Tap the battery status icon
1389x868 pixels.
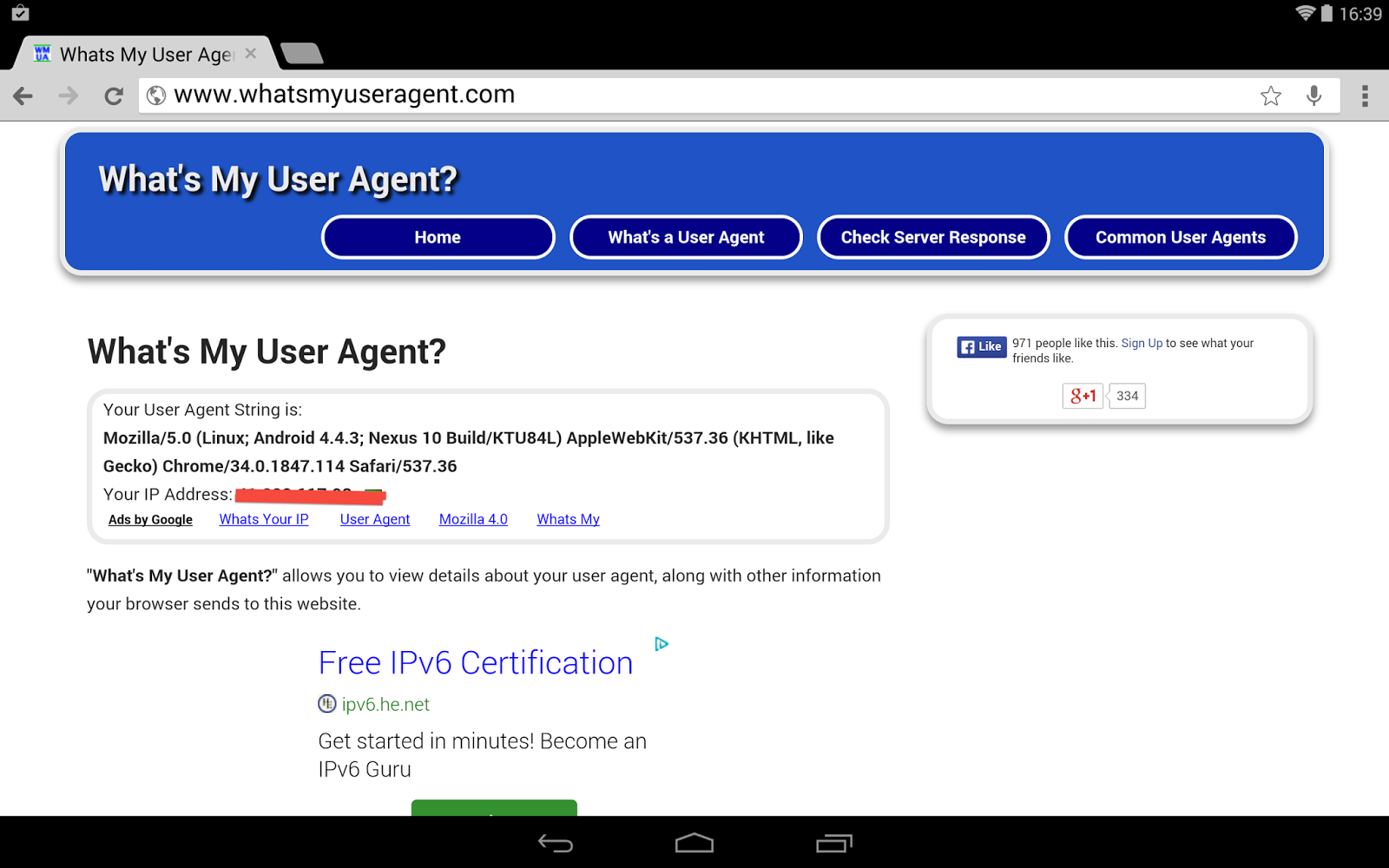click(1326, 13)
